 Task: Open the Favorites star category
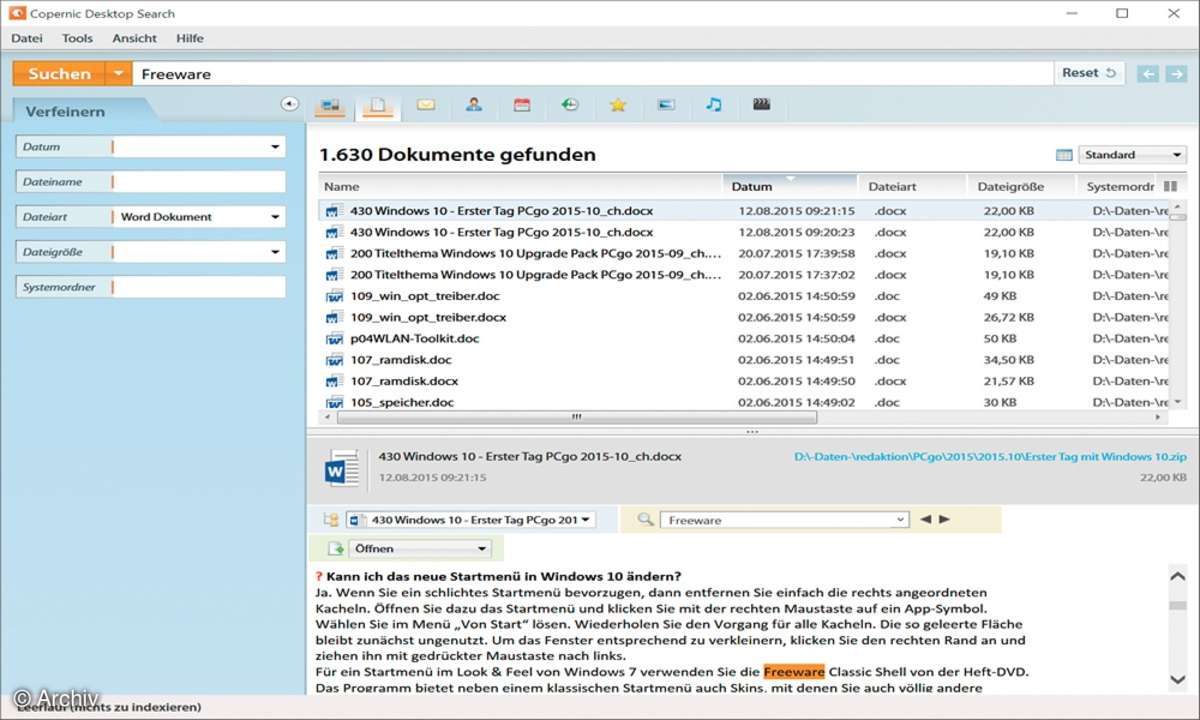618,104
